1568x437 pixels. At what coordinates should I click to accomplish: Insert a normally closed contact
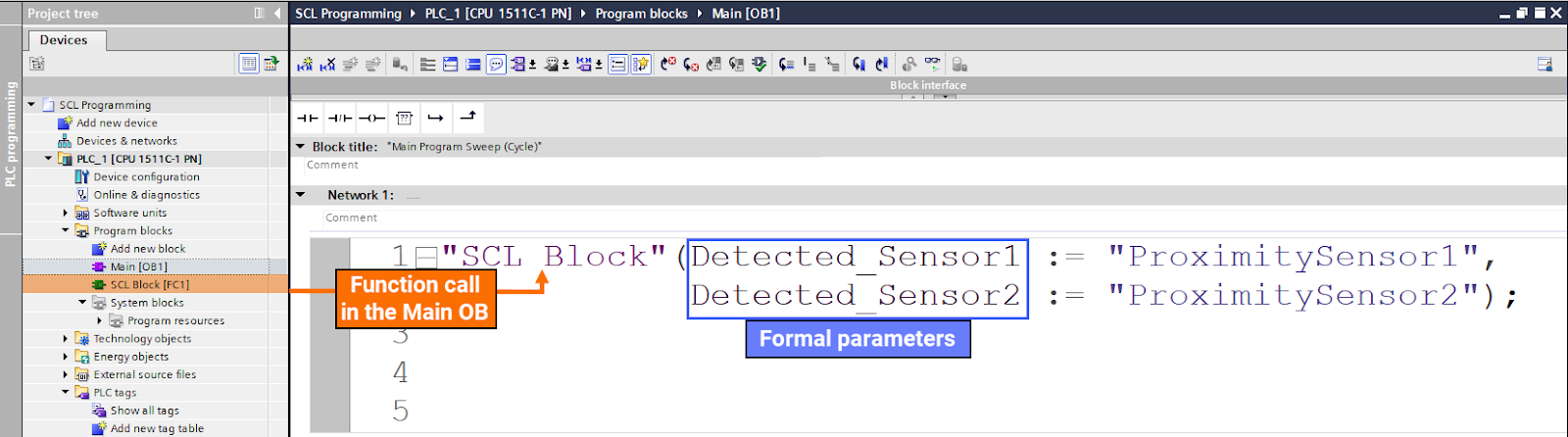click(339, 119)
